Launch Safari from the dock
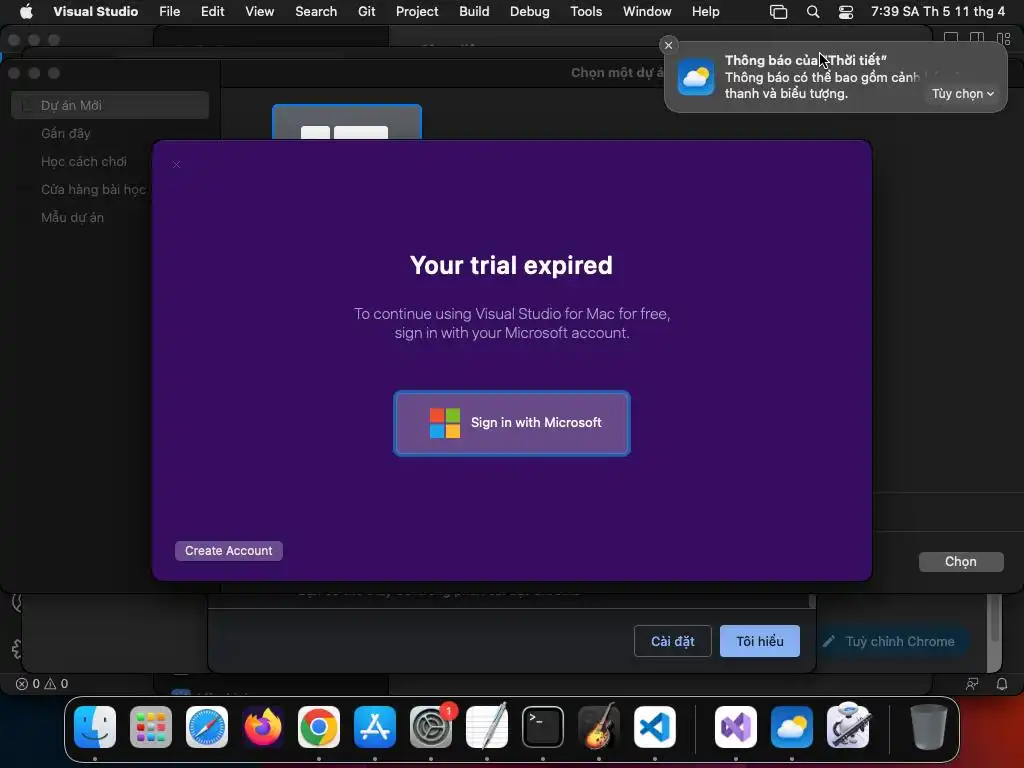Viewport: 1024px width, 768px height. point(207,727)
